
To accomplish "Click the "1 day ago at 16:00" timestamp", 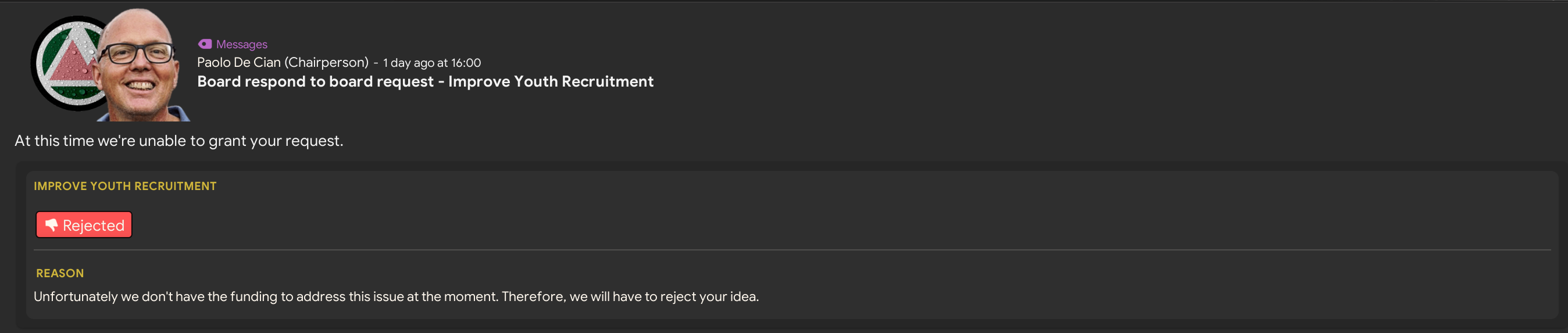I will click(431, 63).
